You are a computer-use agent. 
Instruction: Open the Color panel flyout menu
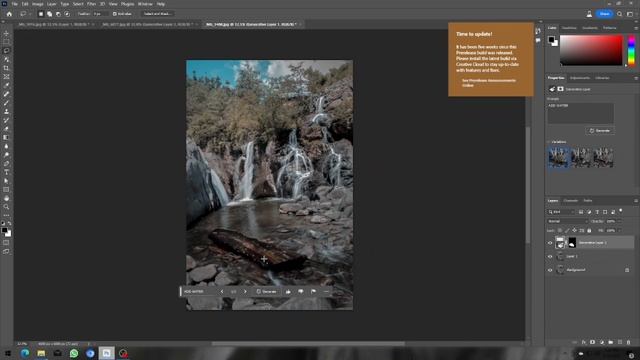tap(636, 28)
